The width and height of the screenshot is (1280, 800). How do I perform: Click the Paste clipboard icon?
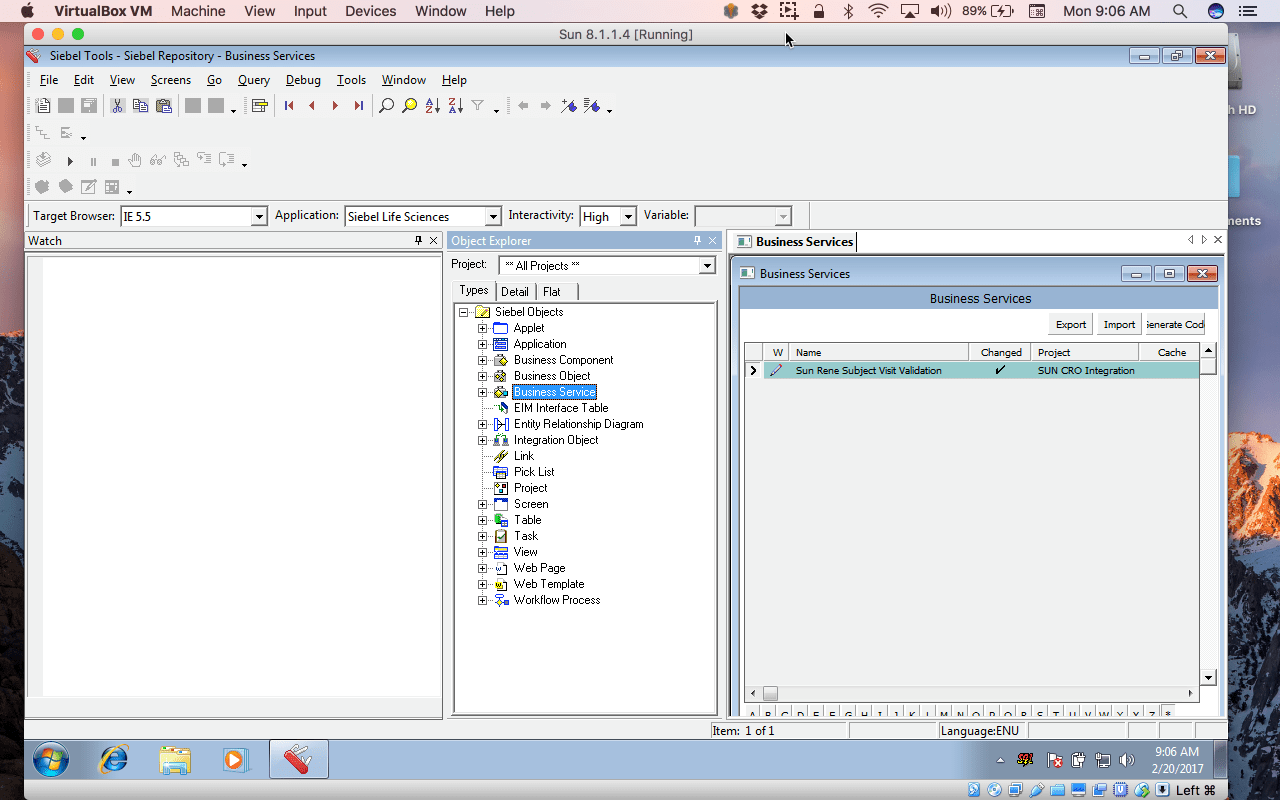tap(164, 106)
